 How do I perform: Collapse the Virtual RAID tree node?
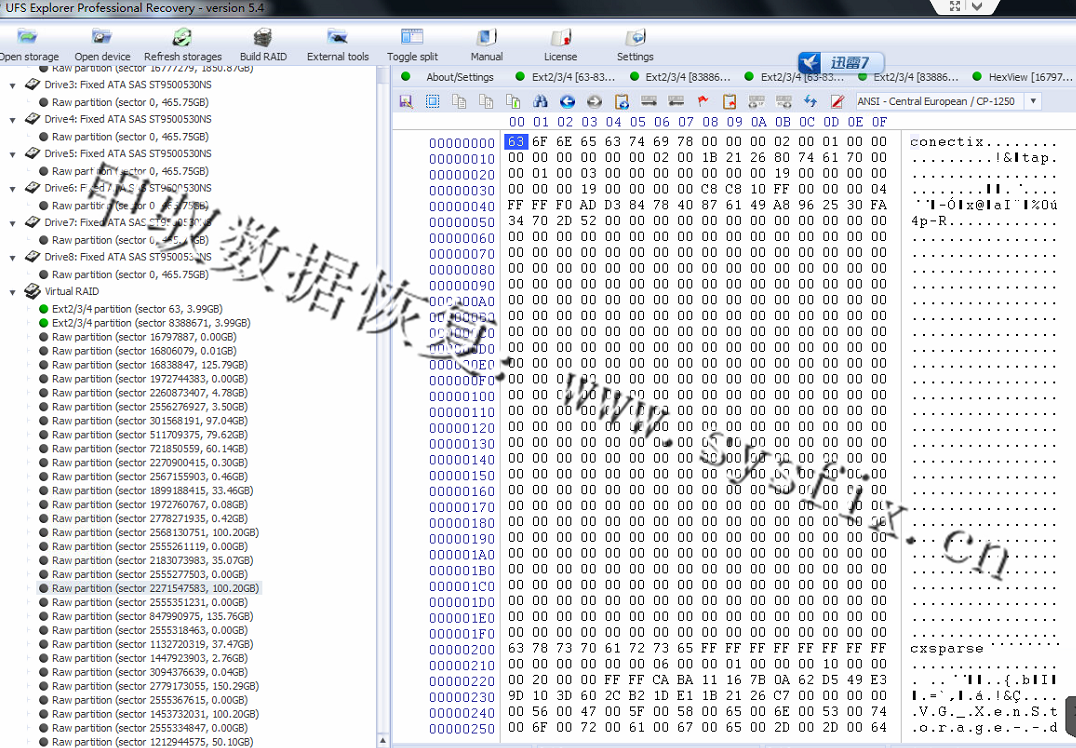12,292
